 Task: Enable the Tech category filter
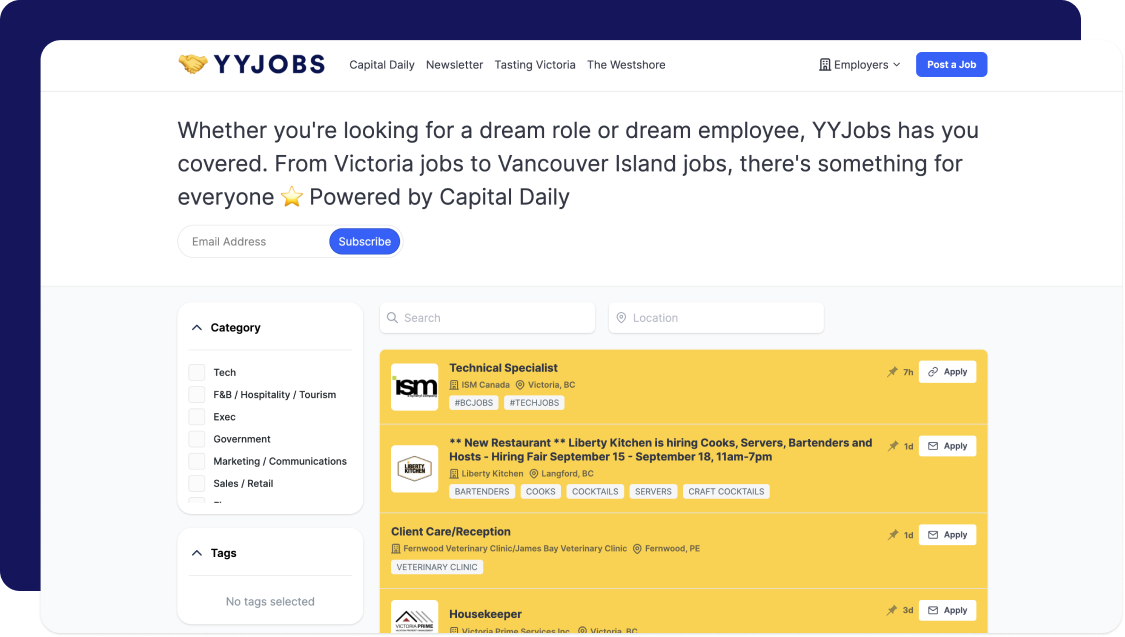tap(196, 372)
